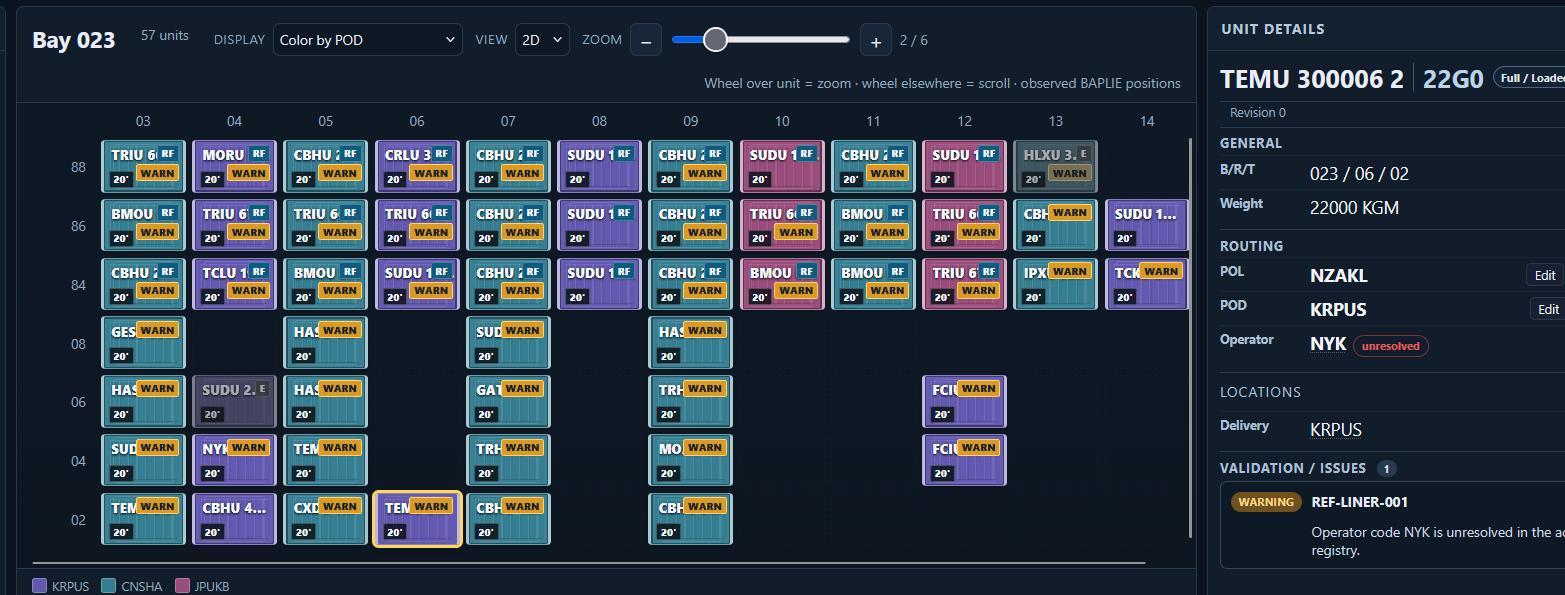Select the CRLU 3 container
This screenshot has width=1565, height=595.
click(x=417, y=166)
